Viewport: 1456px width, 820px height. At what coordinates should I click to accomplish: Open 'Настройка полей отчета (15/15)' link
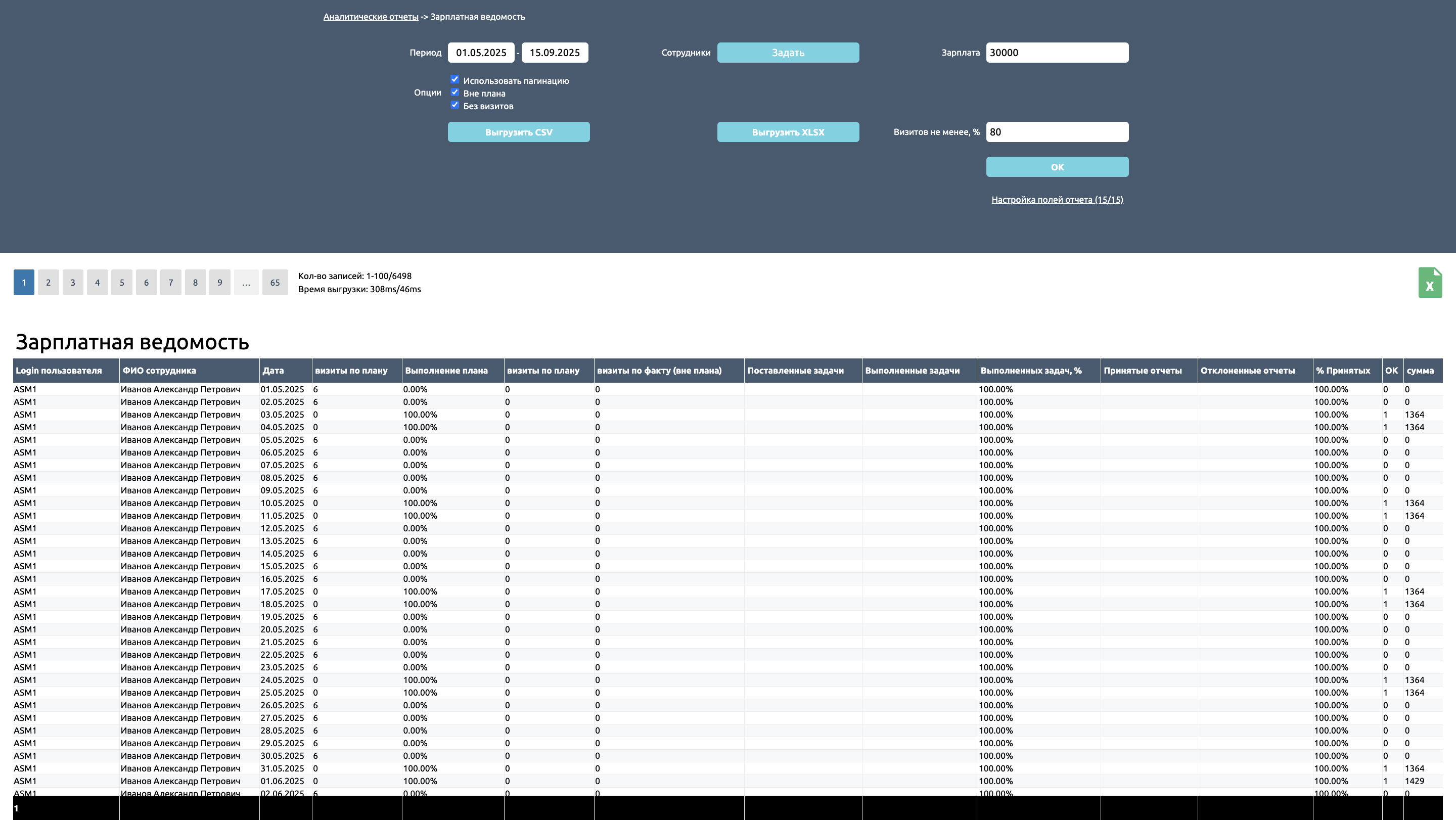(1057, 200)
